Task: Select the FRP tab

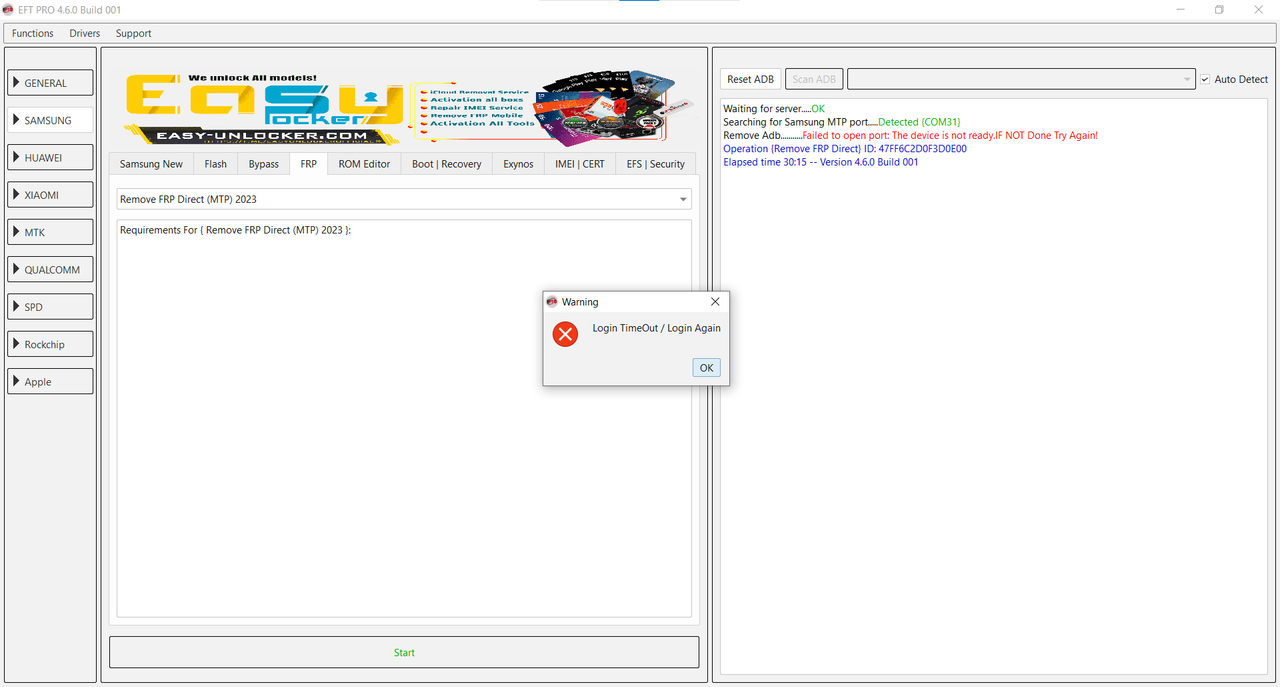Action: (x=308, y=163)
